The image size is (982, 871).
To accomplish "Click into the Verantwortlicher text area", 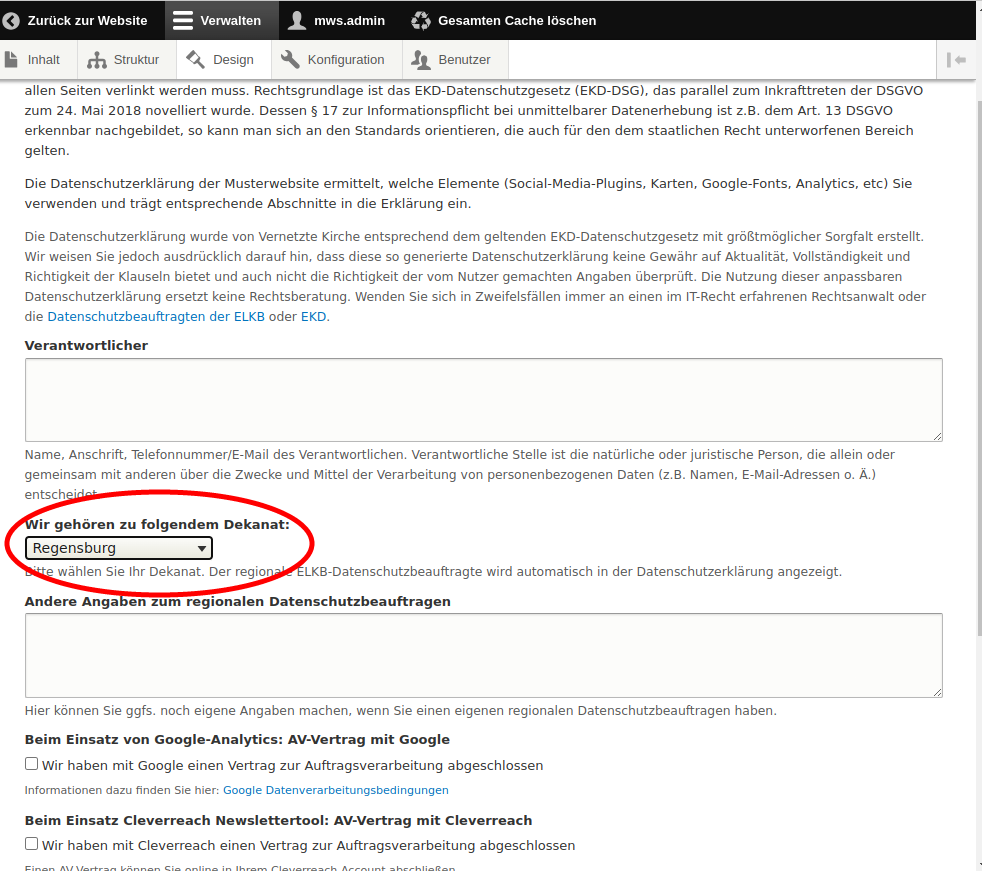I will tap(483, 399).
